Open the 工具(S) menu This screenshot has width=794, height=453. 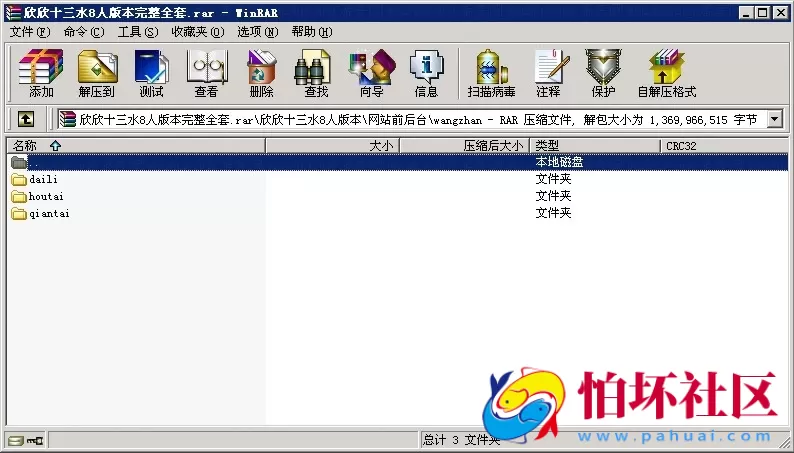(138, 32)
